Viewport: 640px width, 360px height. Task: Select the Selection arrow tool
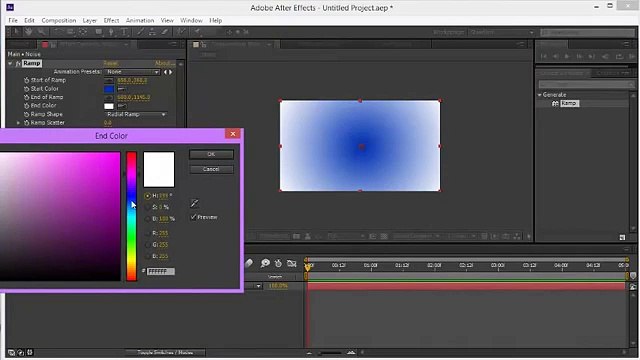coord(17,32)
